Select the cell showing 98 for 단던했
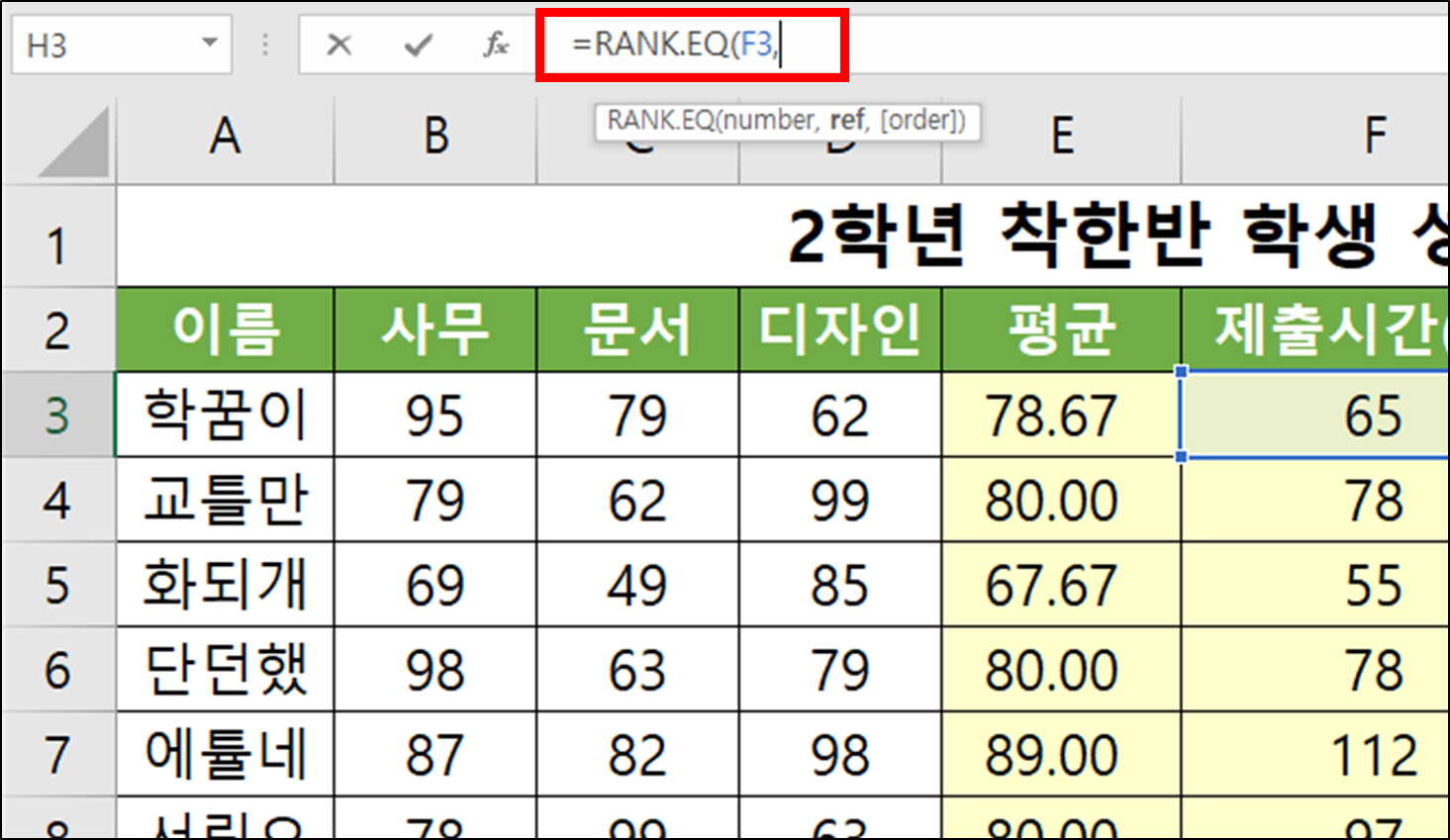Screen dimensions: 1450x840 435,668
